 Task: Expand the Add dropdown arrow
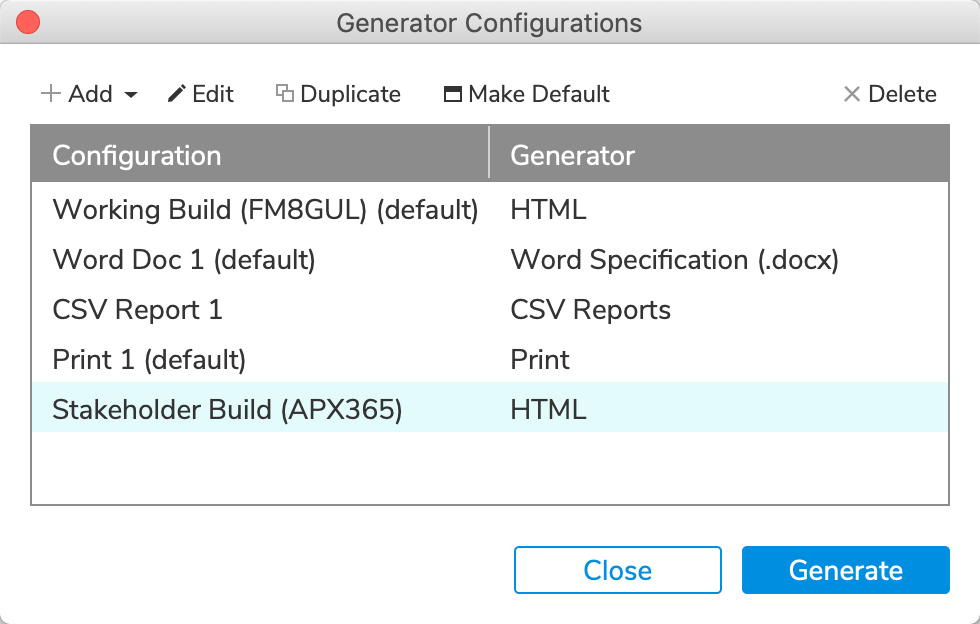(x=131, y=95)
